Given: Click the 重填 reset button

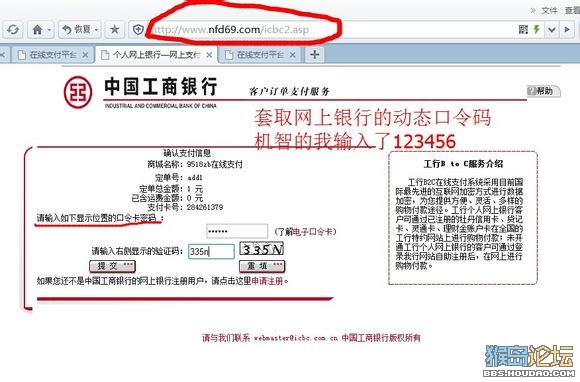Looking at the screenshot, I should pyautogui.click(x=262, y=266).
